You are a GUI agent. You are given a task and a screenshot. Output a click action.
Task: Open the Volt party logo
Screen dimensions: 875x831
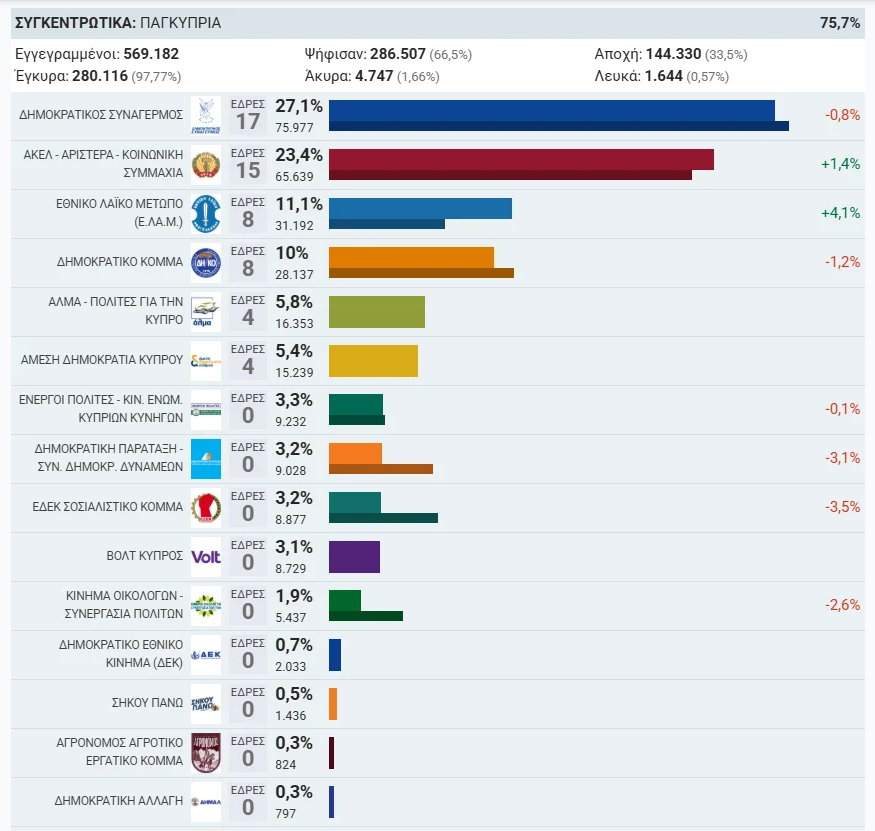[x=206, y=557]
